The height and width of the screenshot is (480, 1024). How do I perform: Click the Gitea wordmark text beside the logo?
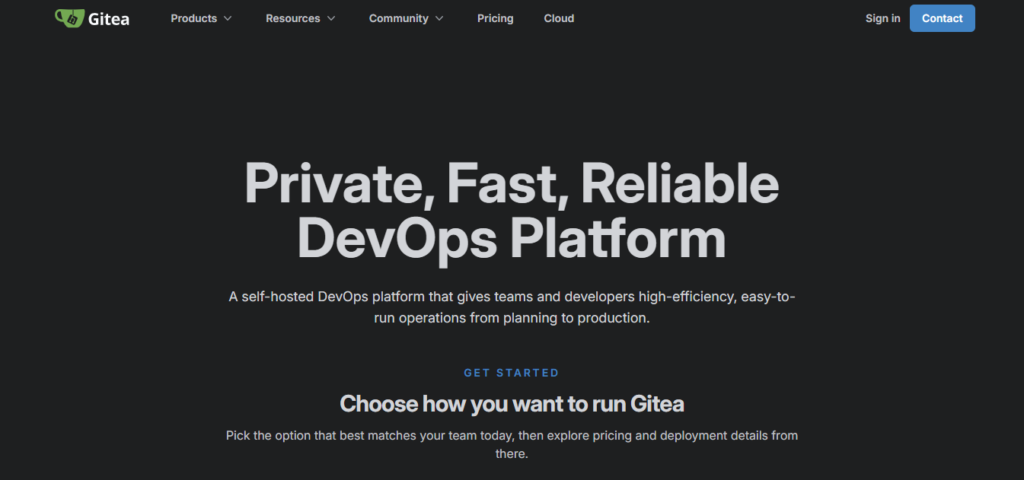(108, 19)
